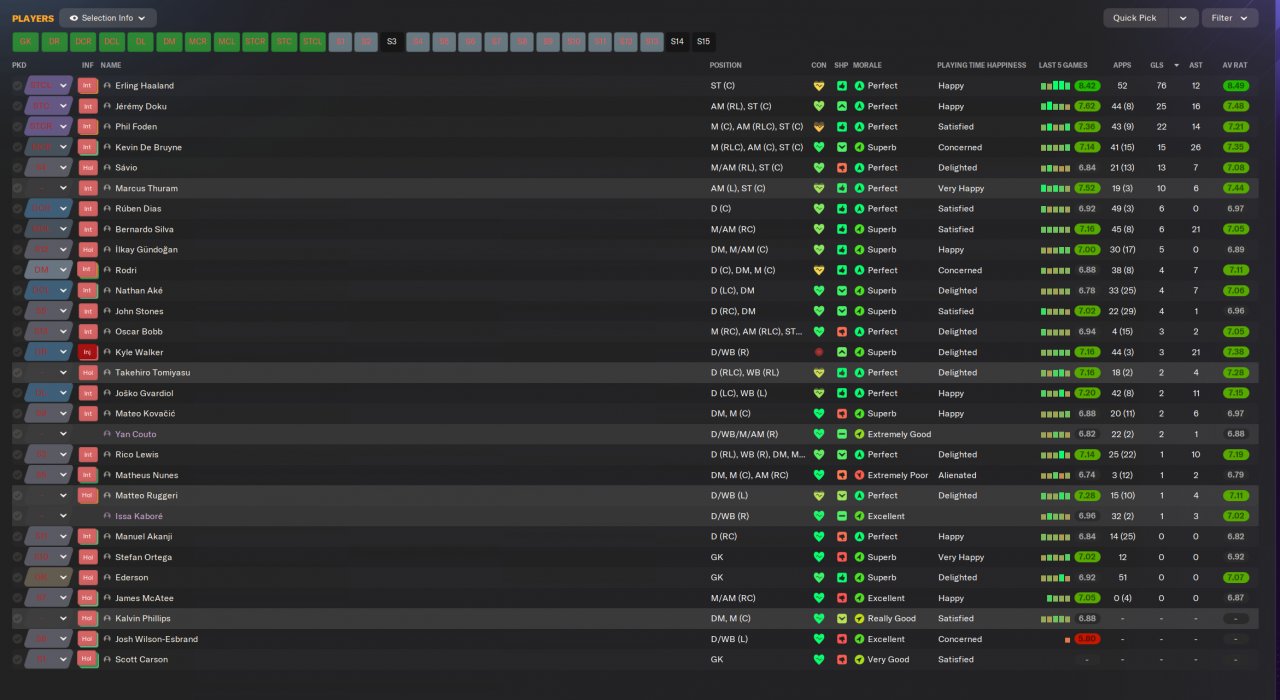Click the Hol badge next to Scott Carson

pyautogui.click(x=88, y=660)
